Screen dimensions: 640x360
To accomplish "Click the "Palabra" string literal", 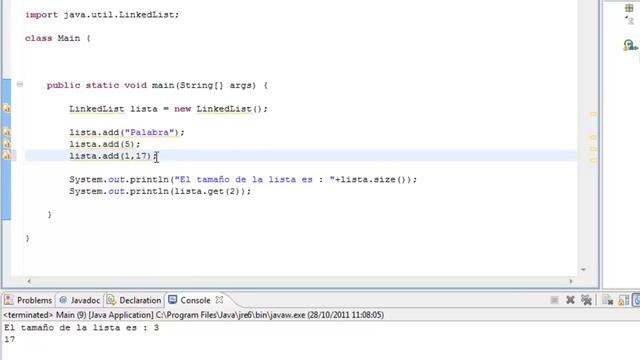I will [x=149, y=132].
